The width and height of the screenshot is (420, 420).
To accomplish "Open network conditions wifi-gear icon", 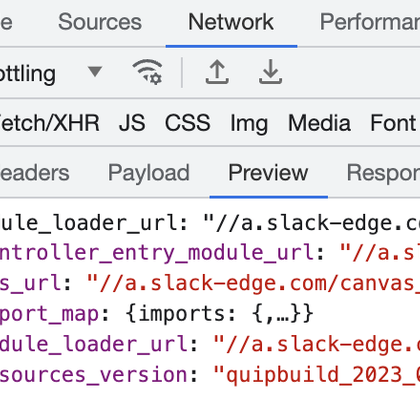I will (x=147, y=72).
